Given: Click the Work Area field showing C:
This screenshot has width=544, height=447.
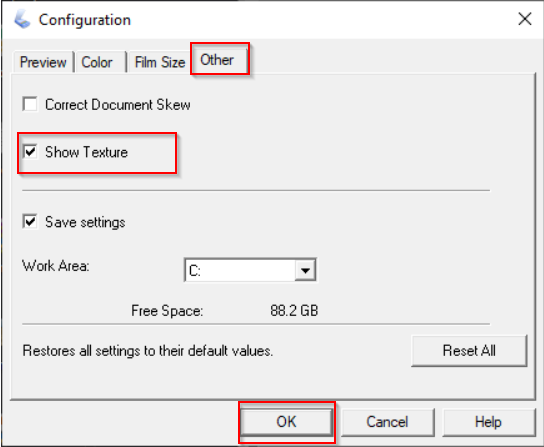Looking at the screenshot, I should pos(250,270).
